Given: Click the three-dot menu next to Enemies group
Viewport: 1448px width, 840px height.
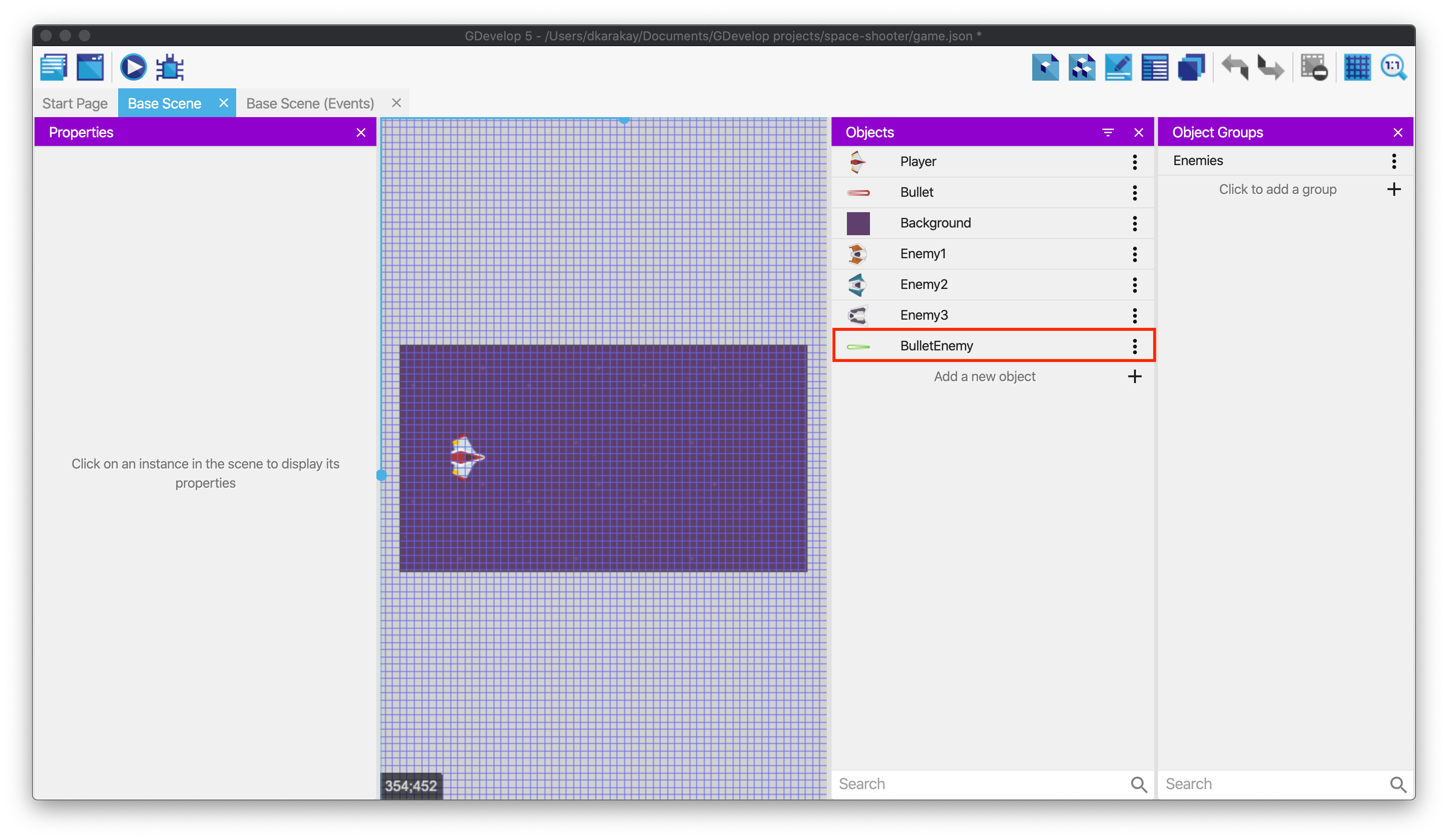Looking at the screenshot, I should [1397, 160].
